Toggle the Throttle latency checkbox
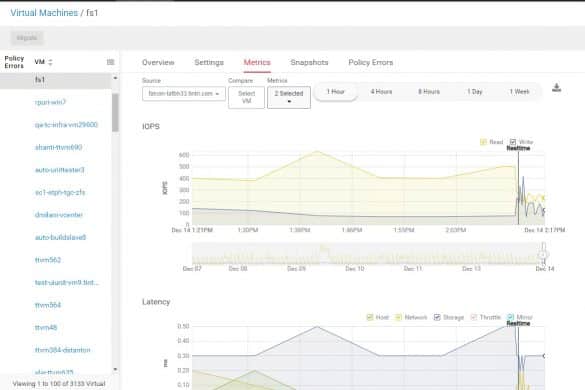The image size is (585, 390). coord(474,317)
